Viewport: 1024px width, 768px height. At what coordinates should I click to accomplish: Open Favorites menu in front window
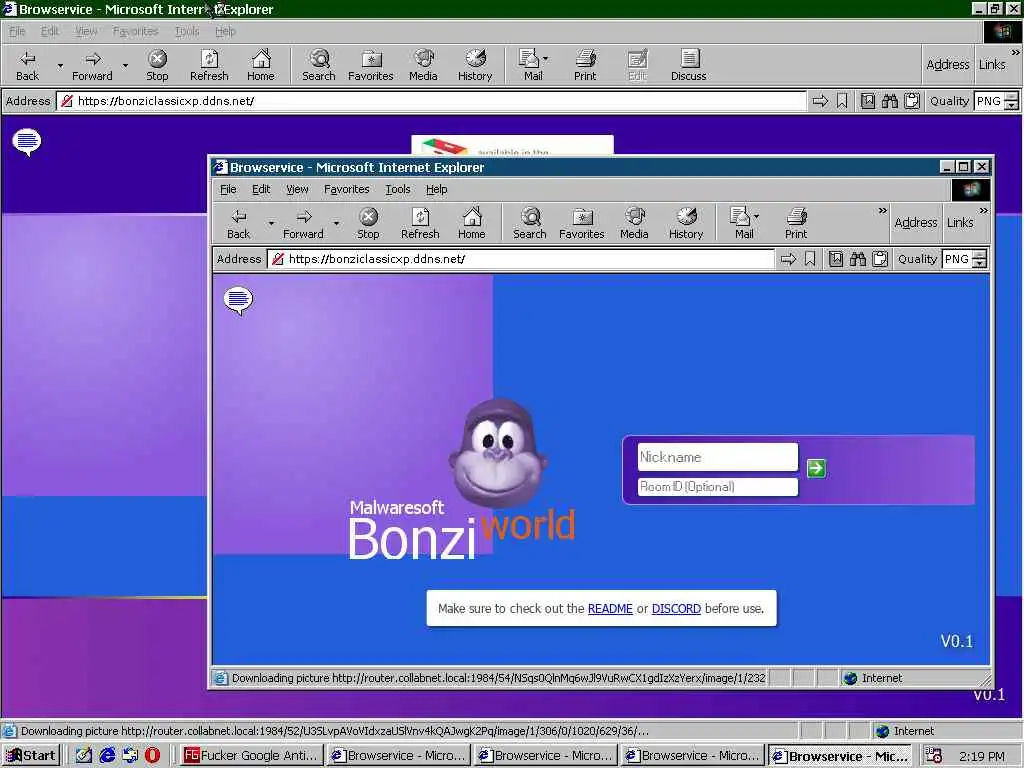[x=347, y=189]
